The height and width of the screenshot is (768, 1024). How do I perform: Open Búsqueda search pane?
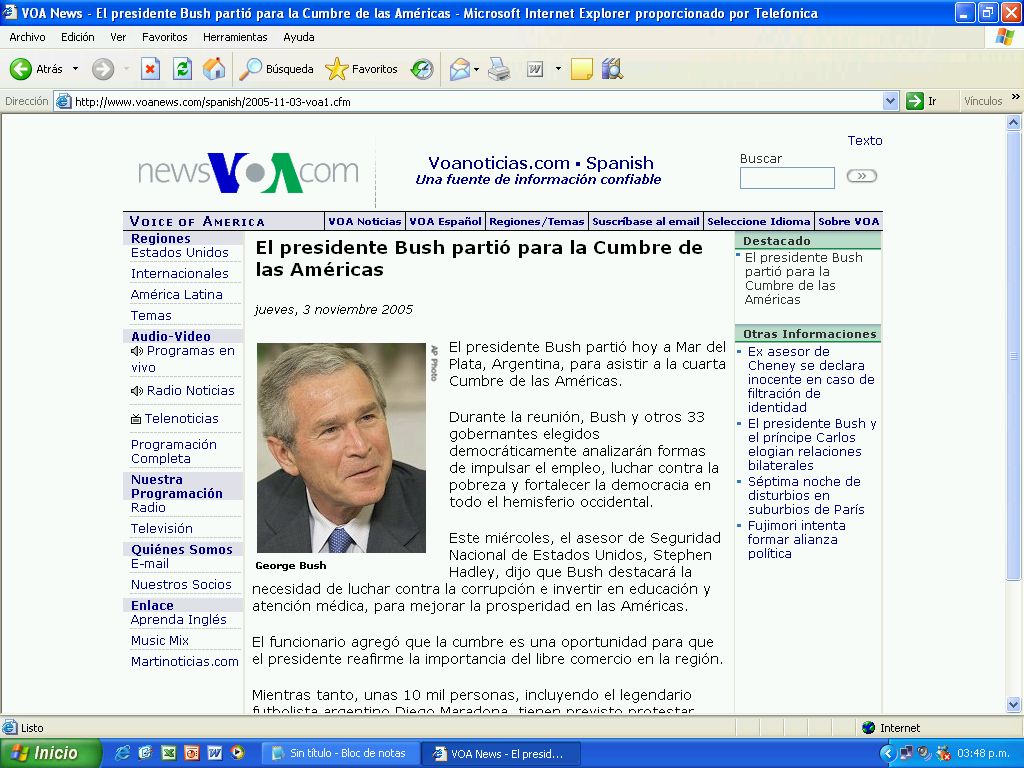(x=276, y=69)
